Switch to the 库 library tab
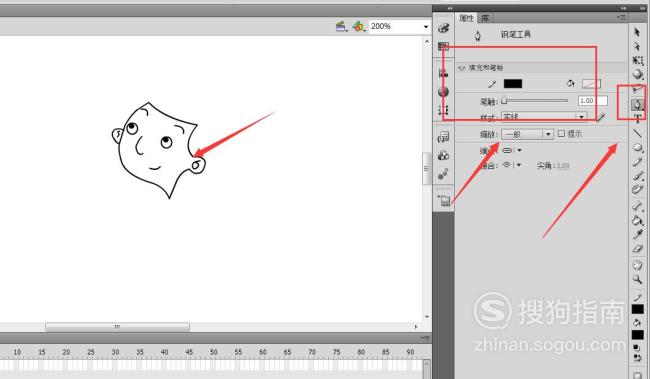 pos(485,18)
